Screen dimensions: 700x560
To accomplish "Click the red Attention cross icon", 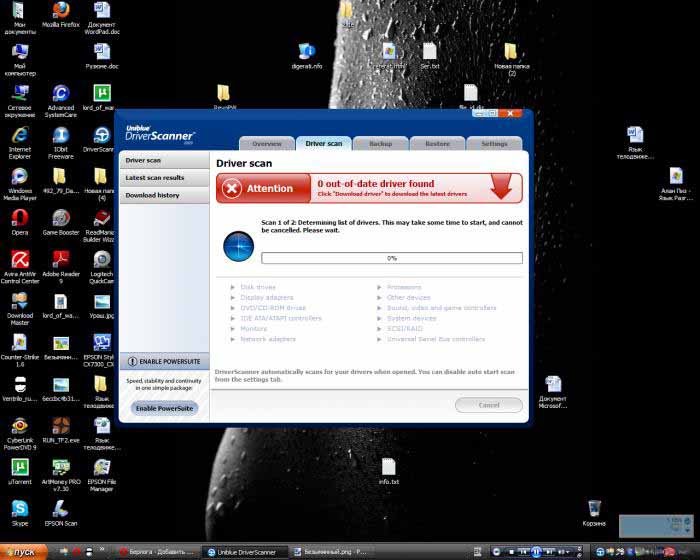I will click(x=232, y=188).
